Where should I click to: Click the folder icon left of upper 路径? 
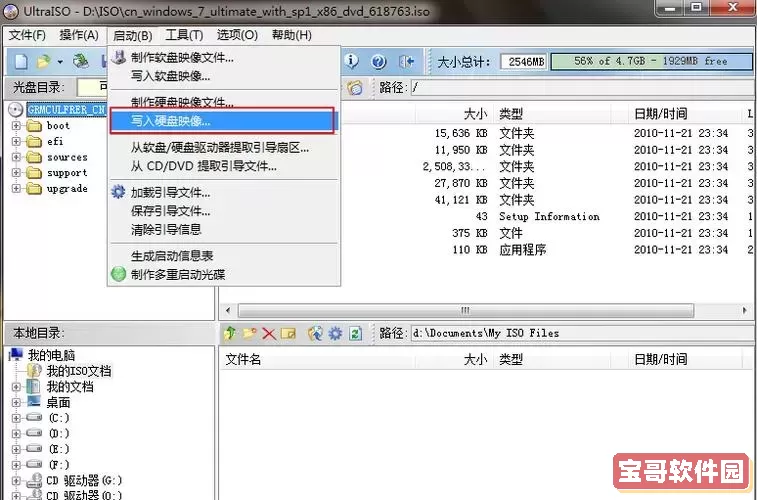click(355, 87)
